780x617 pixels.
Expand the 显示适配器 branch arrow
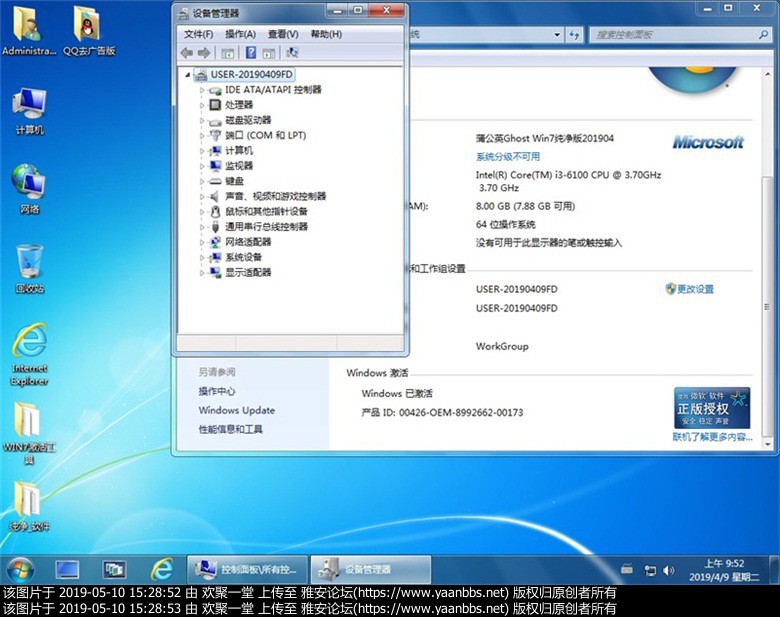pos(202,273)
